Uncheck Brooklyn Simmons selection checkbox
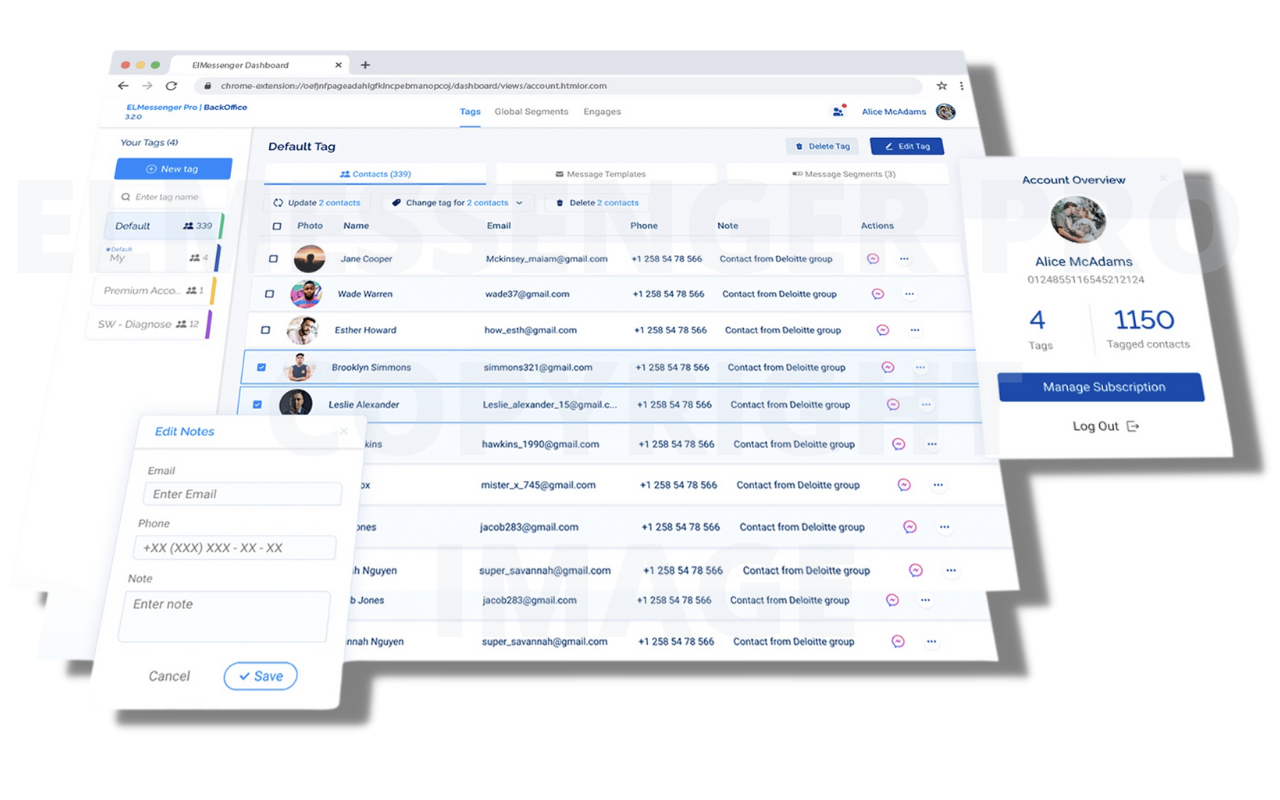The height and width of the screenshot is (800, 1280). (x=261, y=367)
